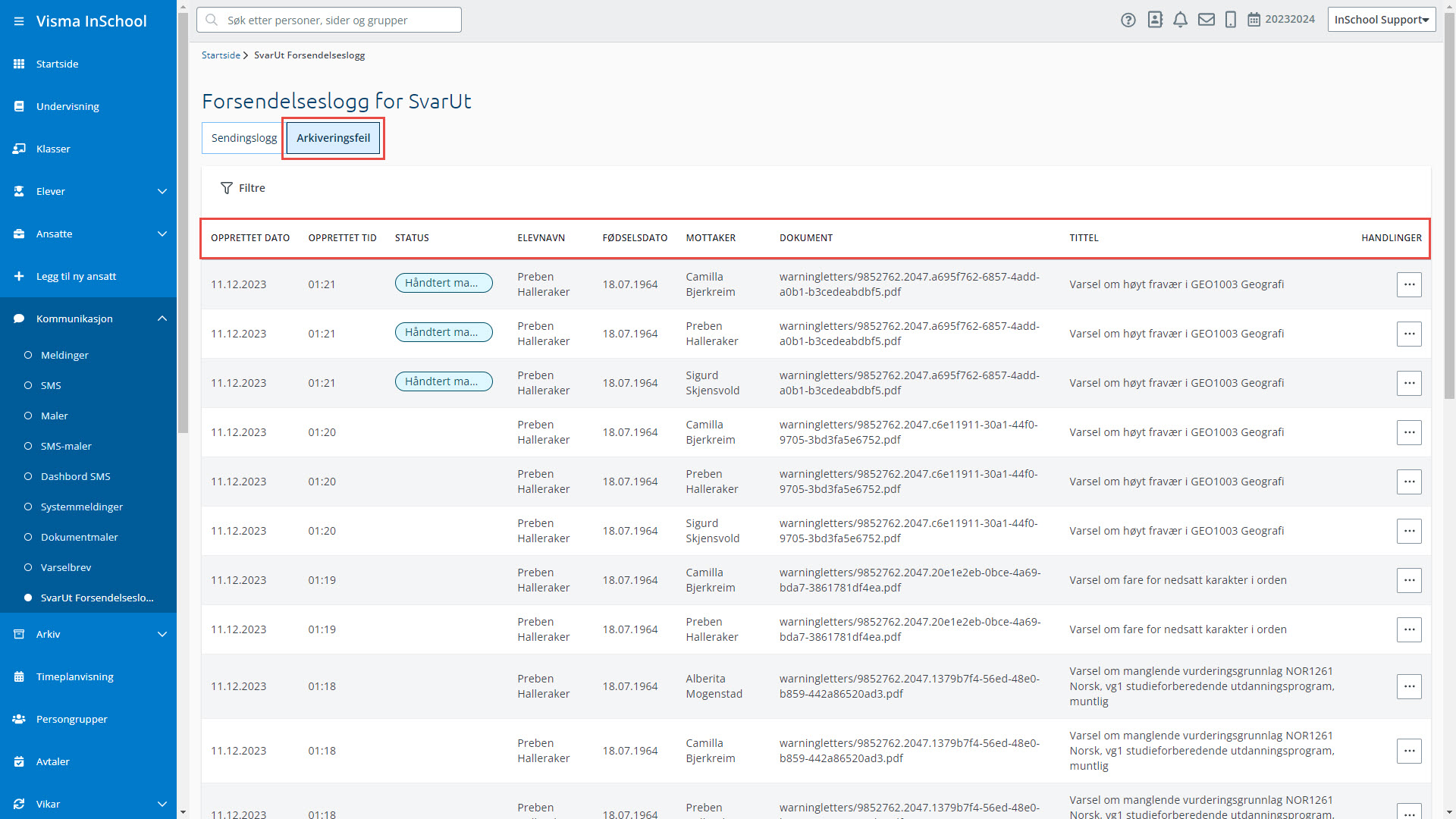The height and width of the screenshot is (819, 1456).
Task: Expand the Vikar menu chevron
Action: (x=162, y=804)
